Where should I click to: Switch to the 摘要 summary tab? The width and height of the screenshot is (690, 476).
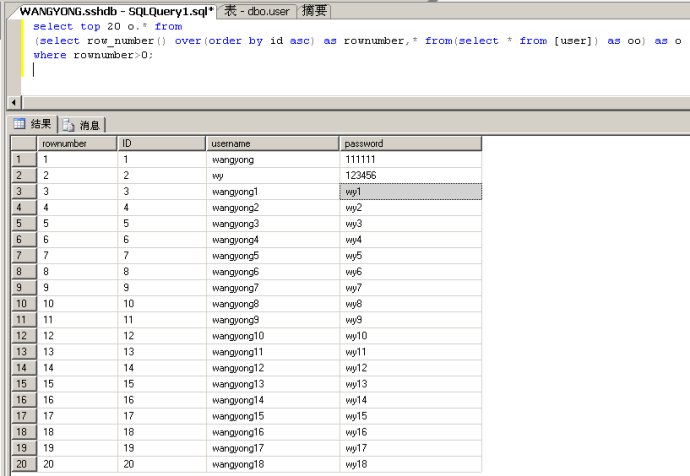pos(317,10)
